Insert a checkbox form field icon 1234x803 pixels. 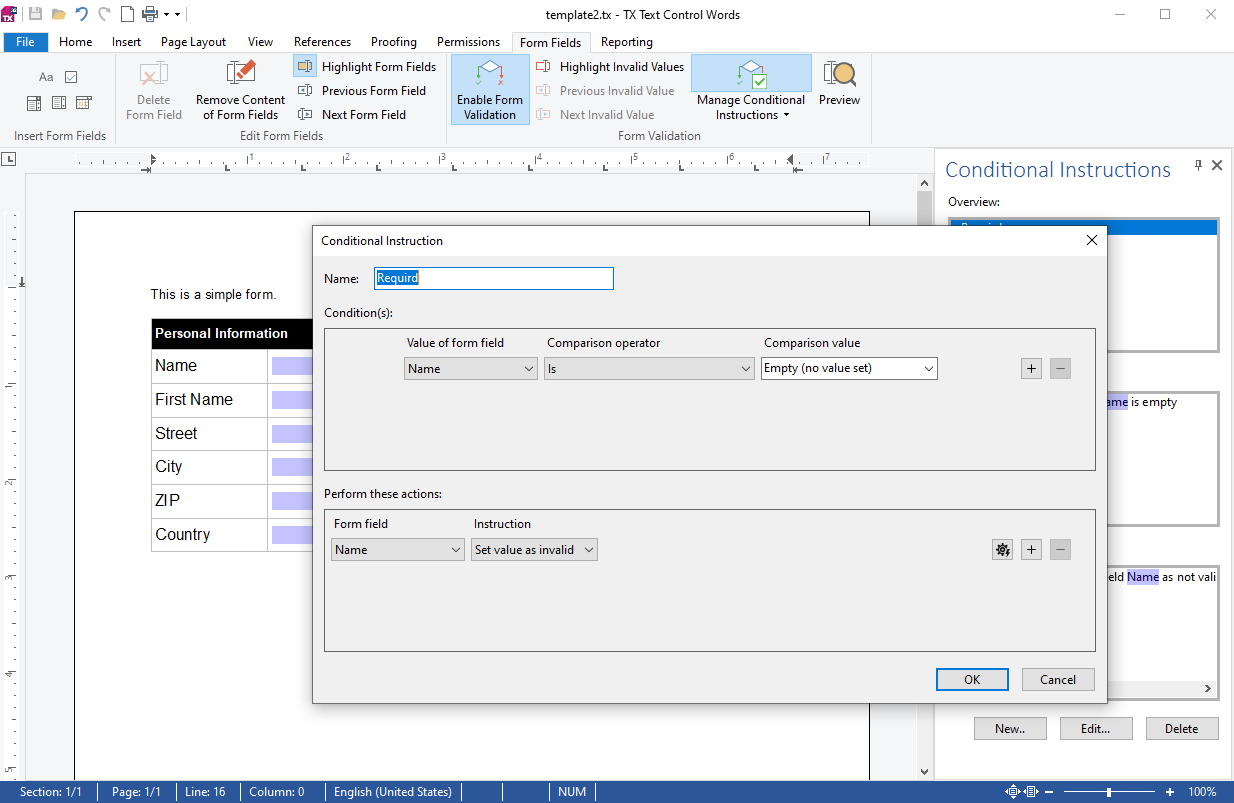(x=71, y=77)
